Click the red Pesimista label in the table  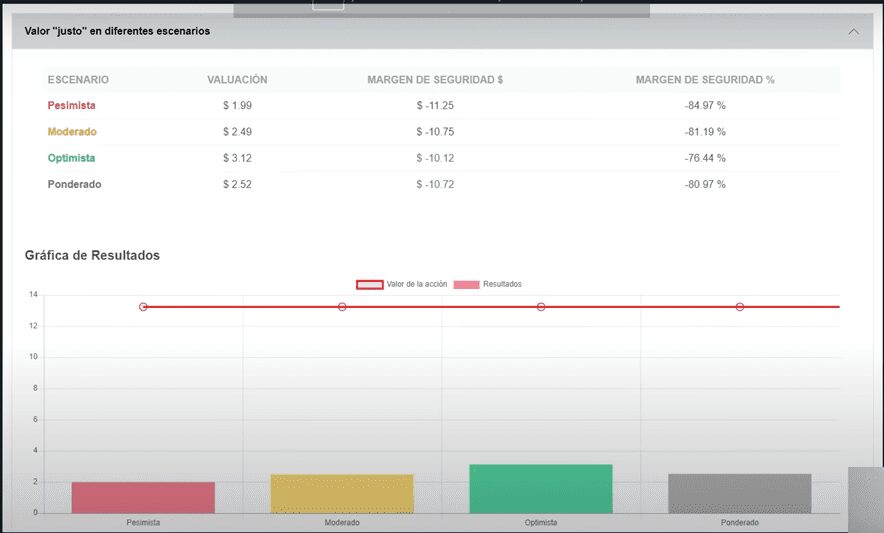[x=72, y=106]
